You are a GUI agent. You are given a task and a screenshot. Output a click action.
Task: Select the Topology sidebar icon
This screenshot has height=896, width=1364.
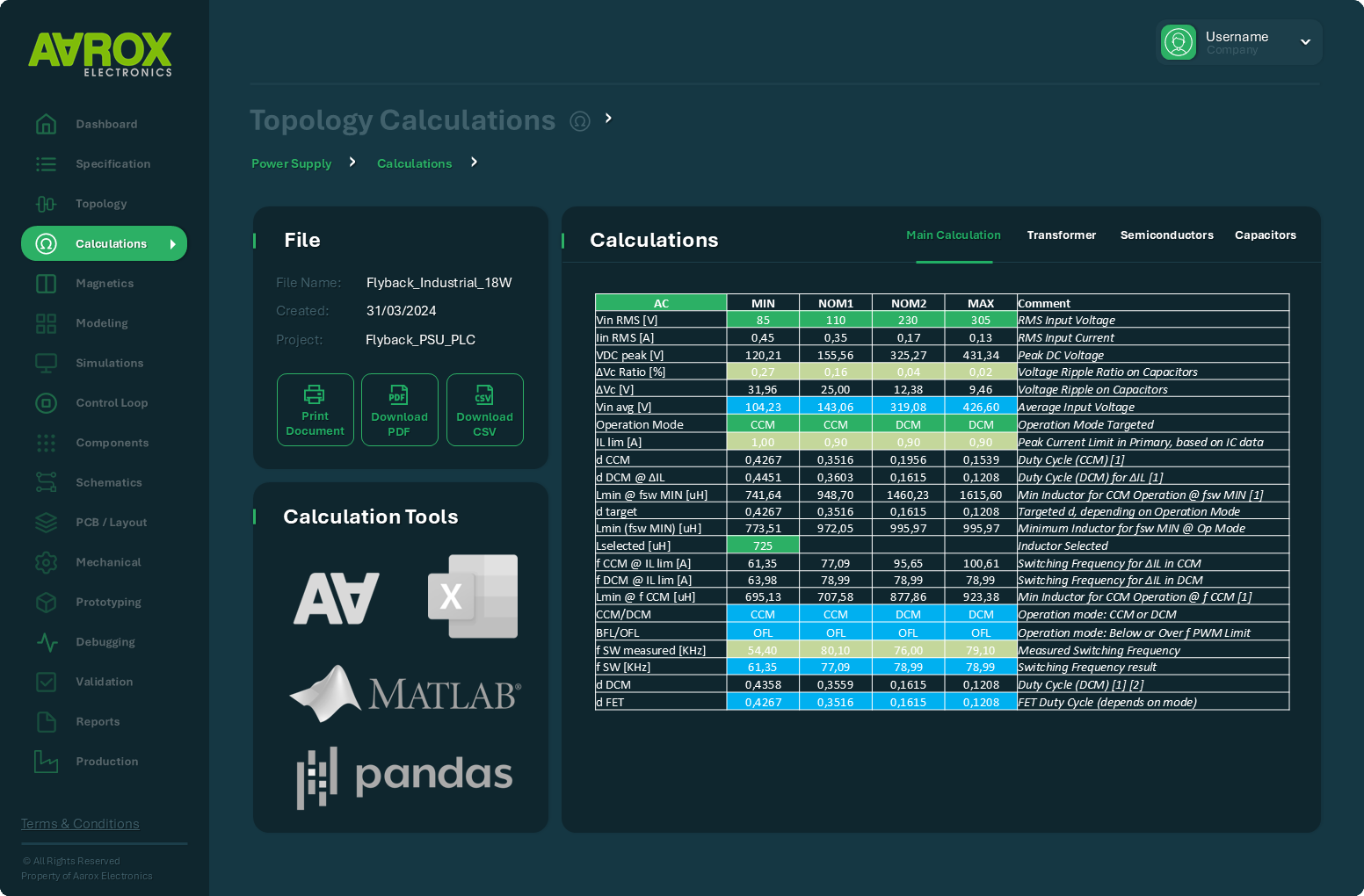click(x=46, y=203)
